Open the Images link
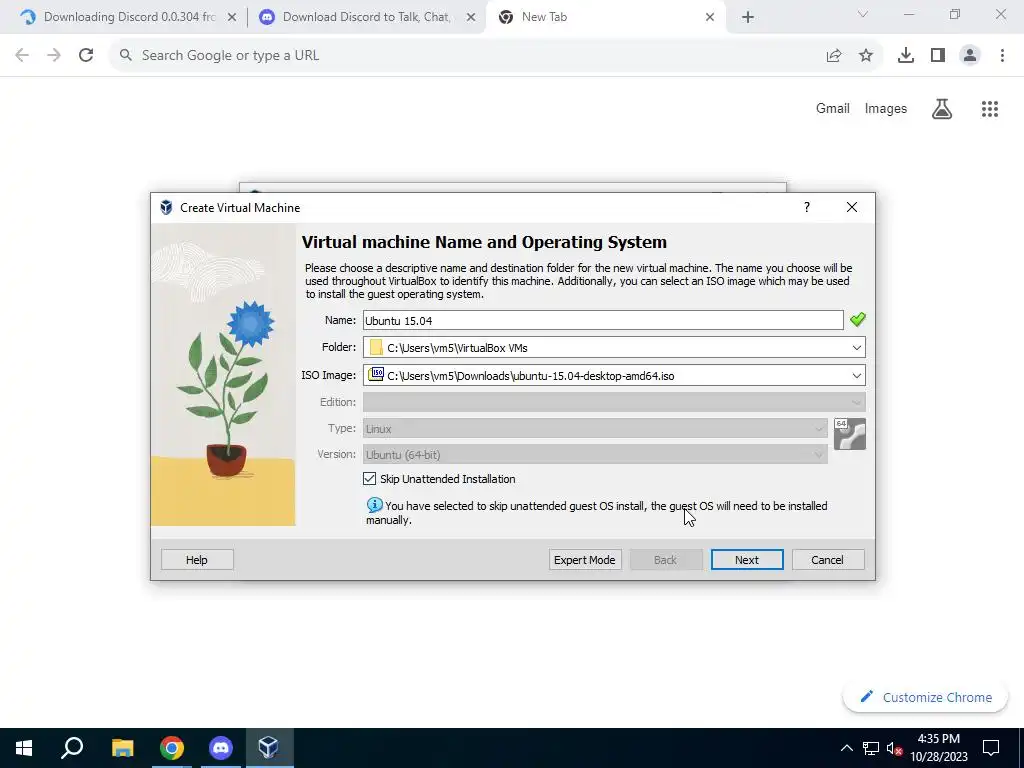Screen dimensions: 1024x768 (886, 108)
